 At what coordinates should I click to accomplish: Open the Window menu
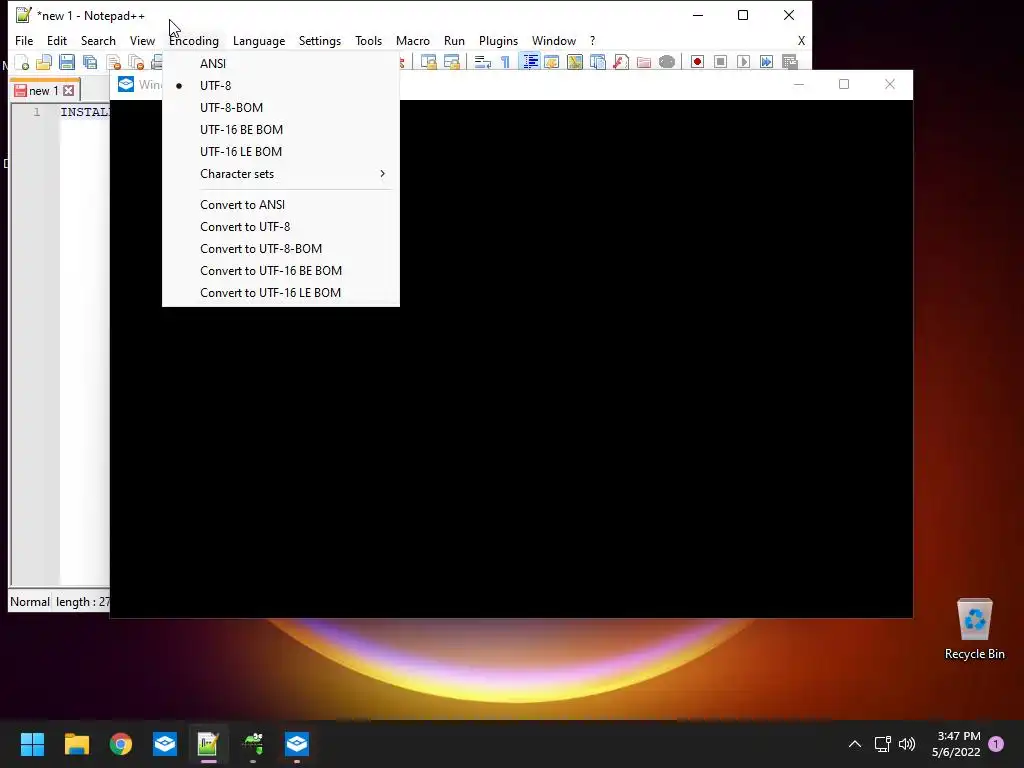coord(554,40)
